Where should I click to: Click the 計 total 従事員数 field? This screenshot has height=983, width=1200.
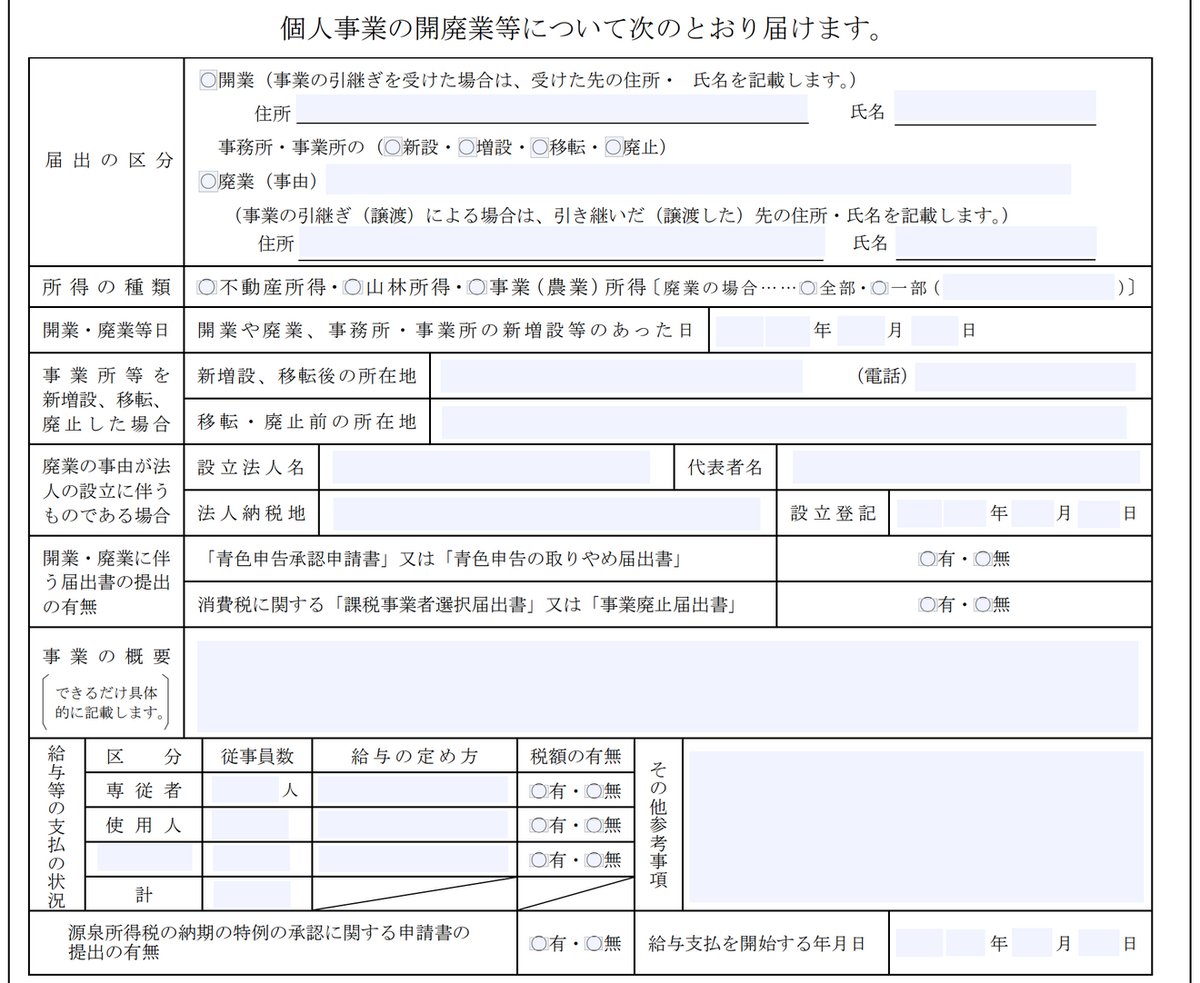(252, 894)
